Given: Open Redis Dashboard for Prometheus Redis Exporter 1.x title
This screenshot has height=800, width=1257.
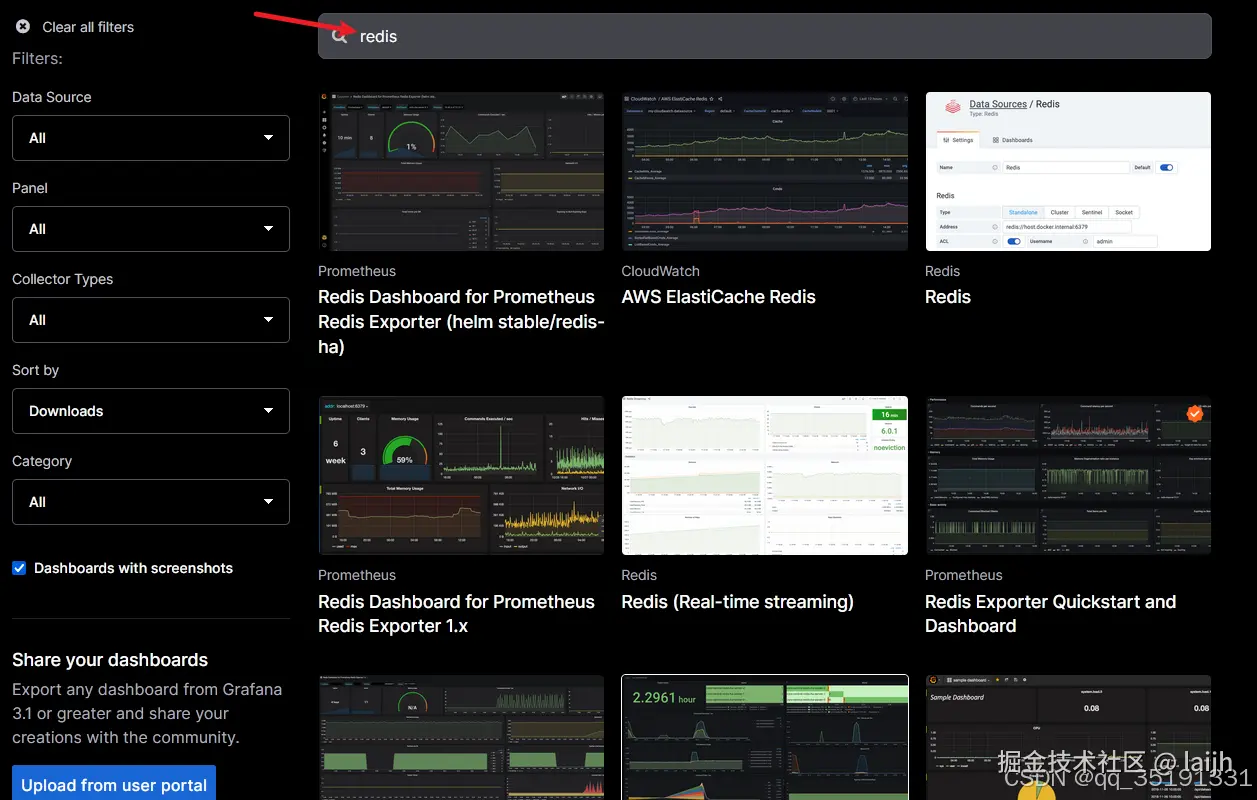Looking at the screenshot, I should point(456,614).
